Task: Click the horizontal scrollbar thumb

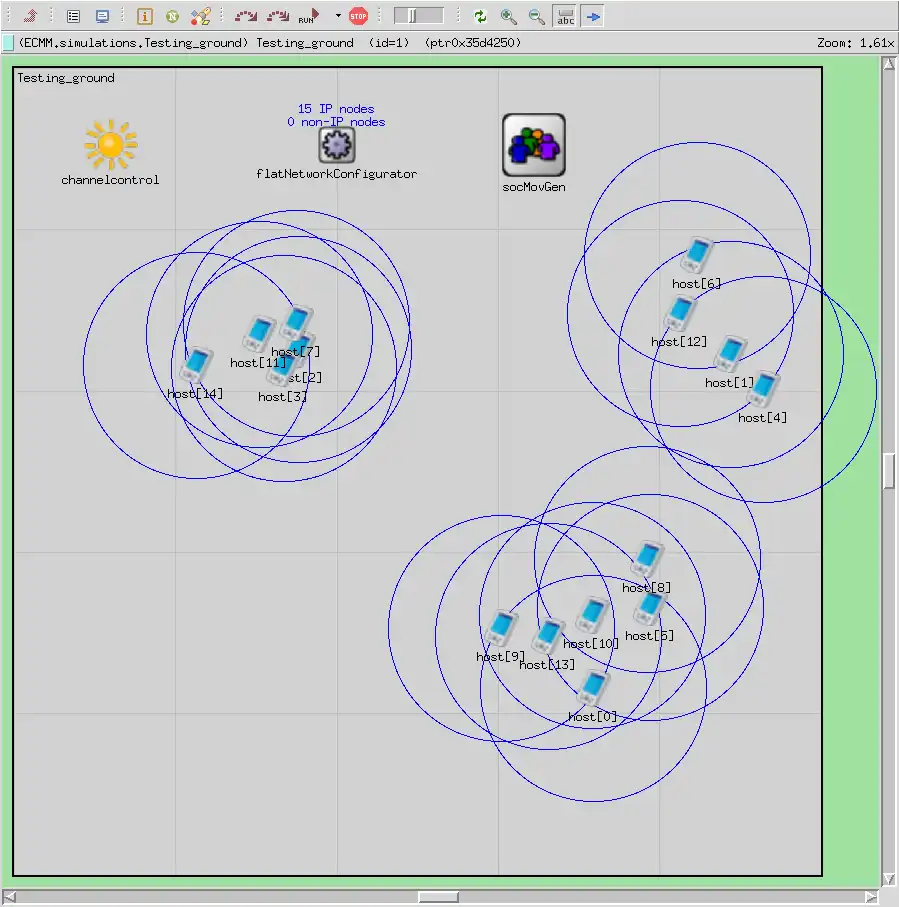Action: click(439, 897)
